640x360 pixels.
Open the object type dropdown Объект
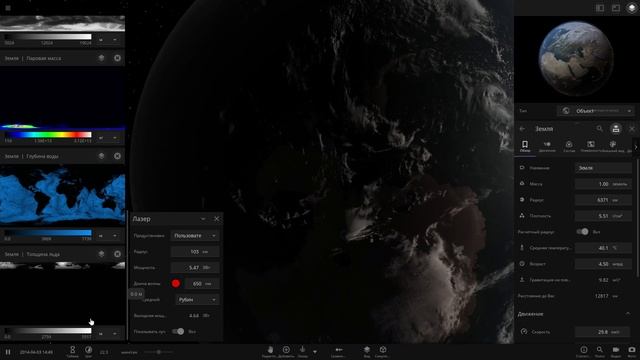[x=596, y=111]
